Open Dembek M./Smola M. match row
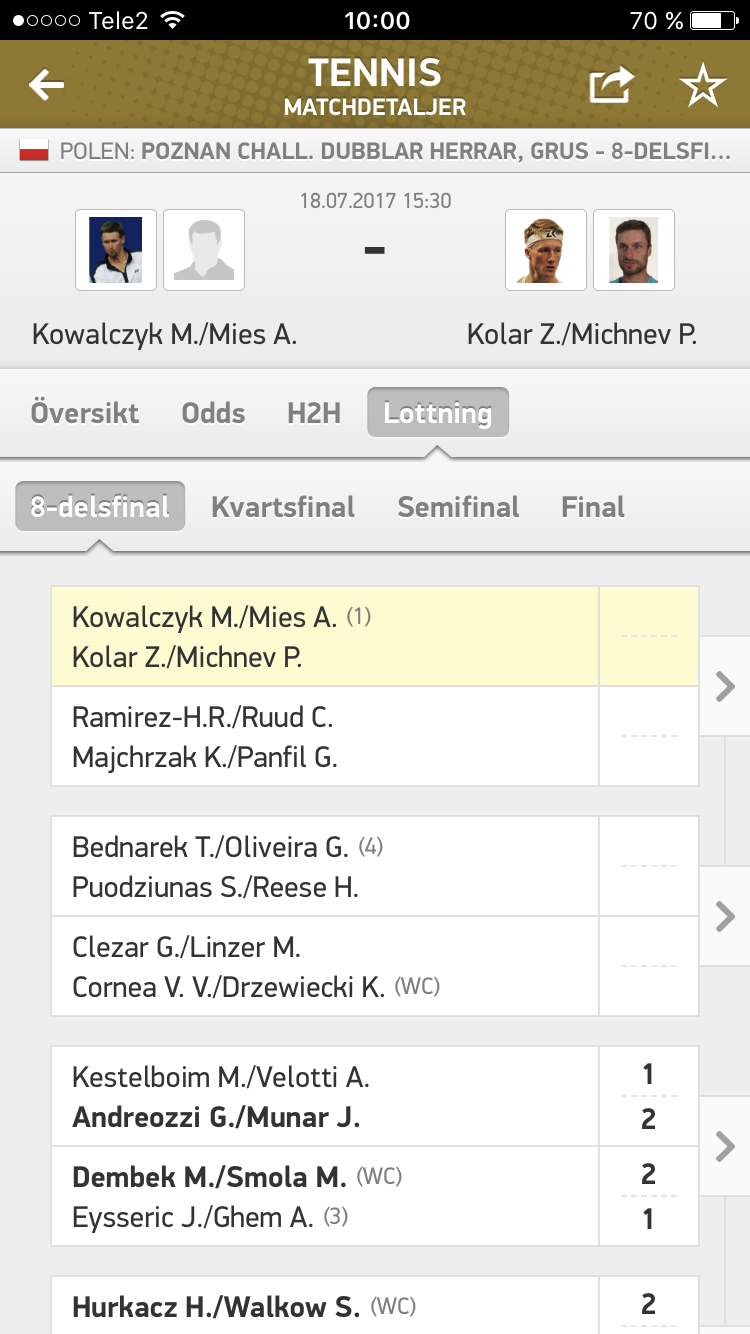Image resolution: width=750 pixels, height=1334 pixels. pos(375,1196)
